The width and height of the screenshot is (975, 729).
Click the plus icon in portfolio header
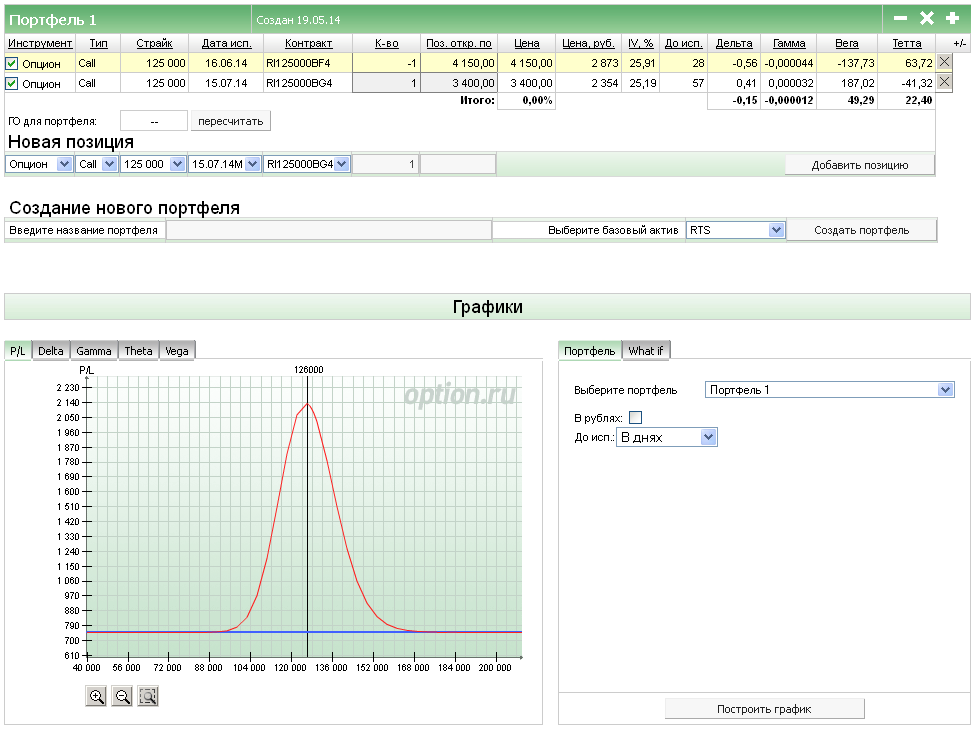(x=952, y=18)
